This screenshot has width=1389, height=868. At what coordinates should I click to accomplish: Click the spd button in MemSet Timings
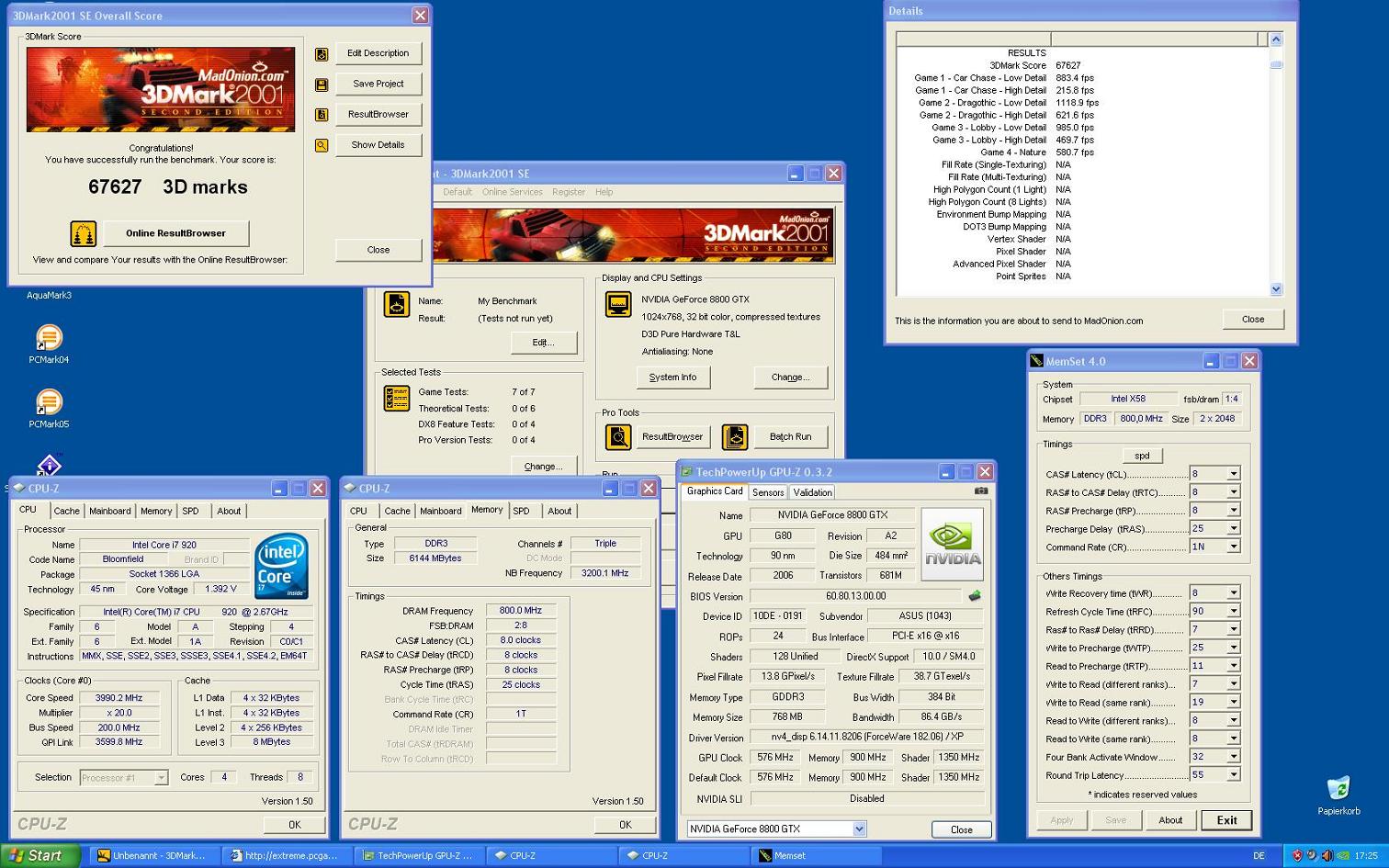pyautogui.click(x=1142, y=456)
